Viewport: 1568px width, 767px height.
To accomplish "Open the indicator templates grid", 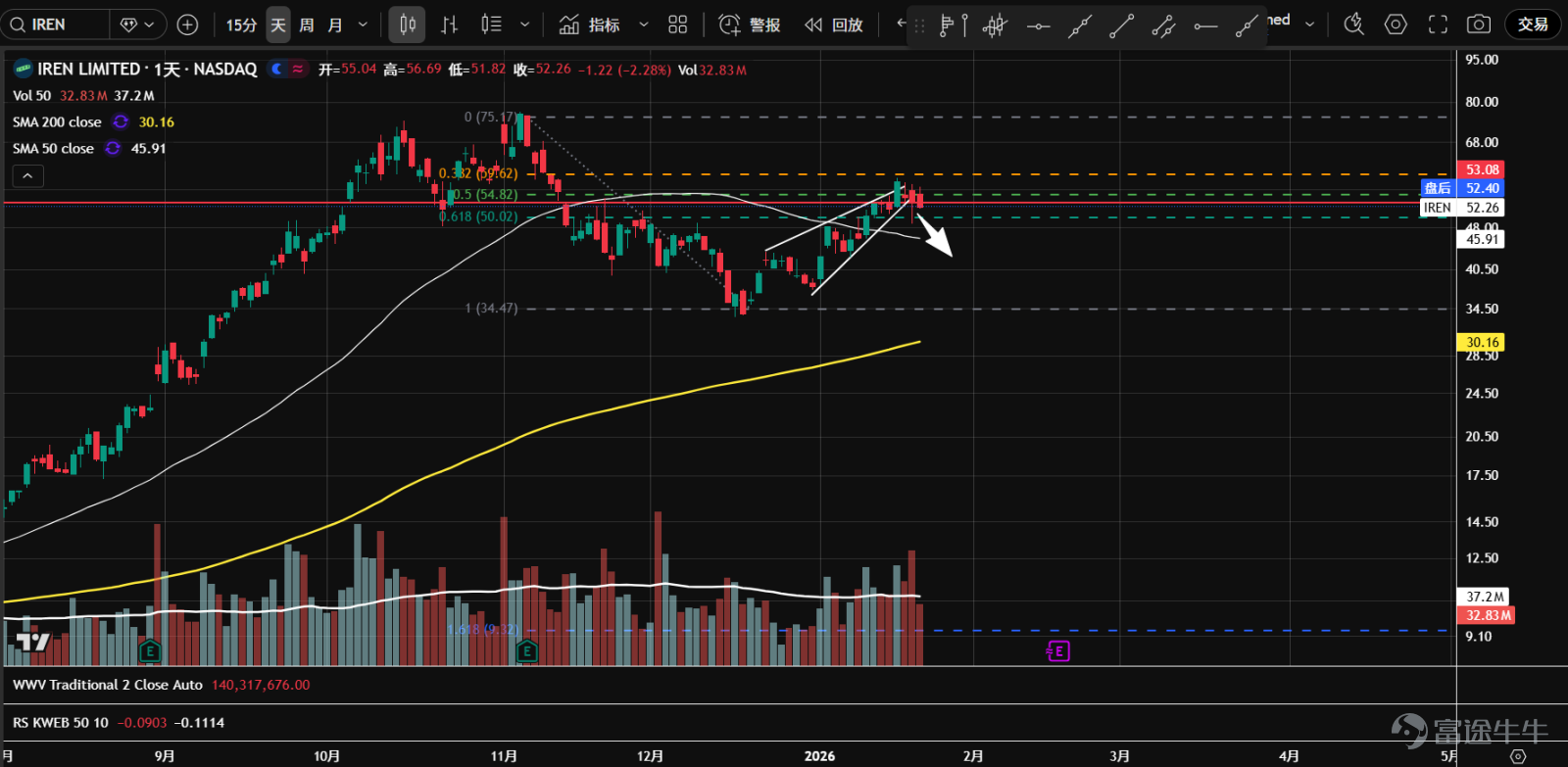I will [677, 24].
